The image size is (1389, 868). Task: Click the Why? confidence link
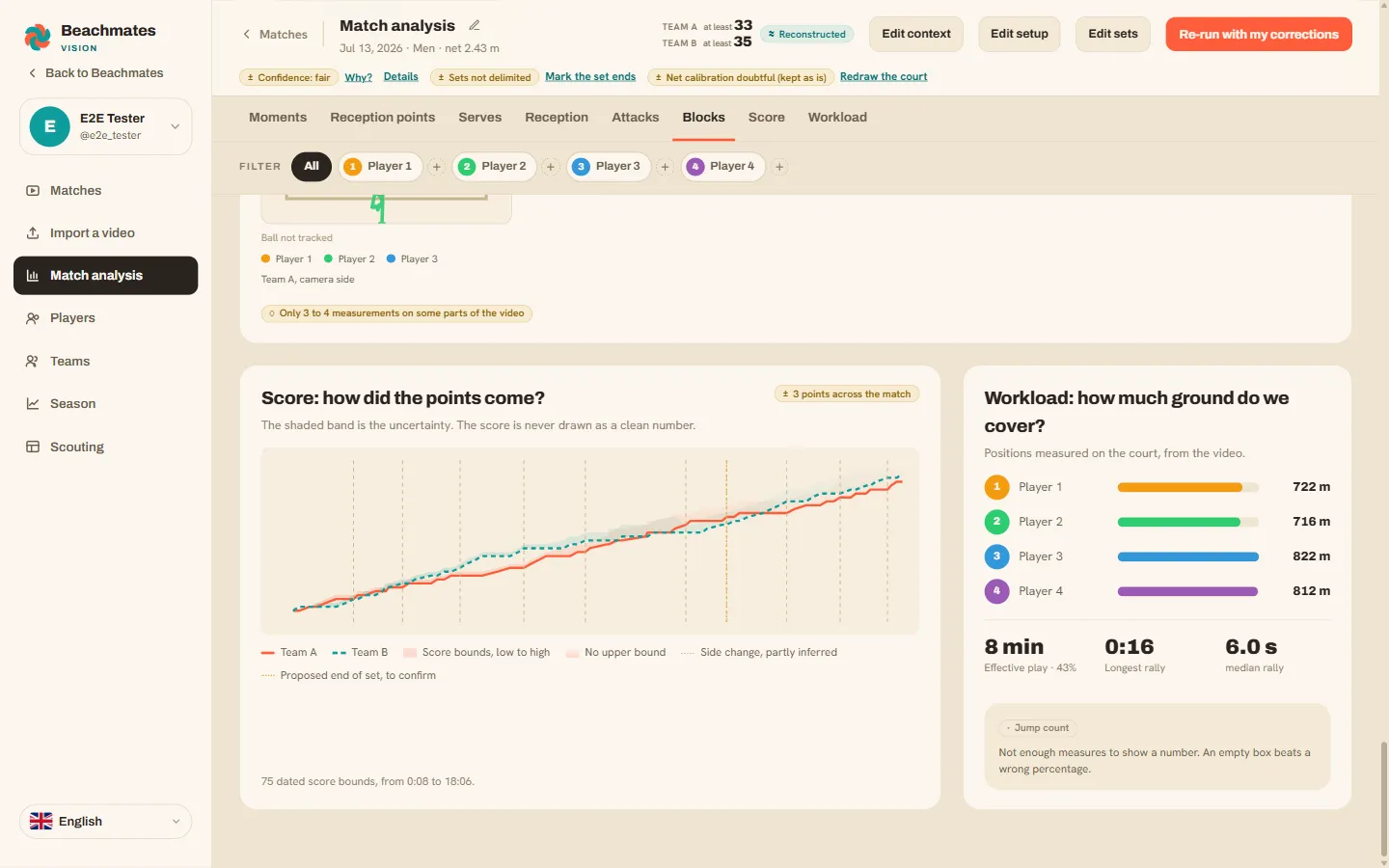(x=359, y=77)
